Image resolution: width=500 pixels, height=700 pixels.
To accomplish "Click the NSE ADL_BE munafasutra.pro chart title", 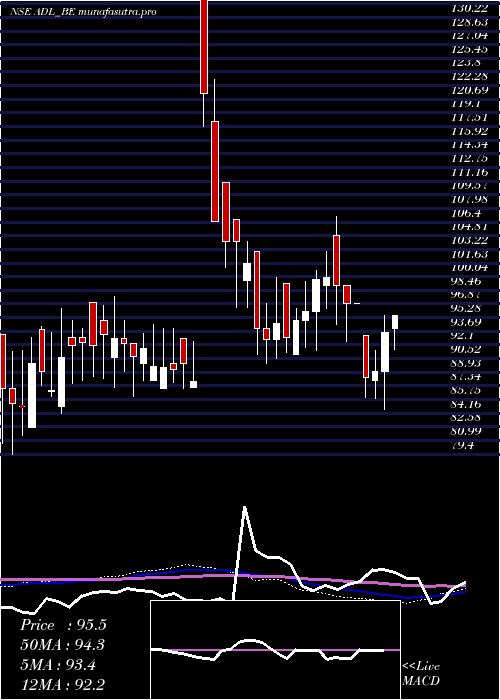I will [x=83, y=12].
